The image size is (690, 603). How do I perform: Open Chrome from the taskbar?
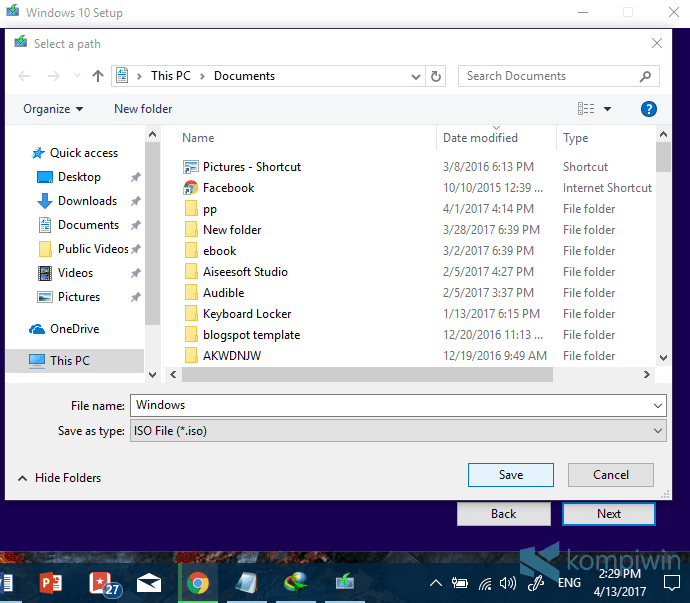198,583
